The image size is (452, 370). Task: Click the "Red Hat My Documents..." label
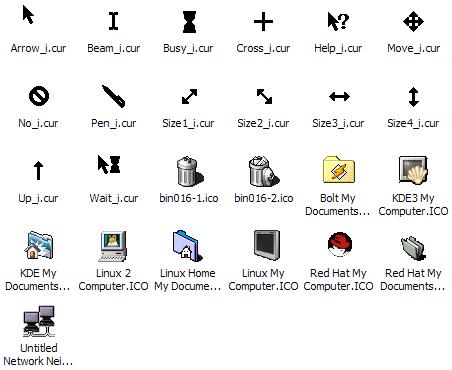pos(413,280)
